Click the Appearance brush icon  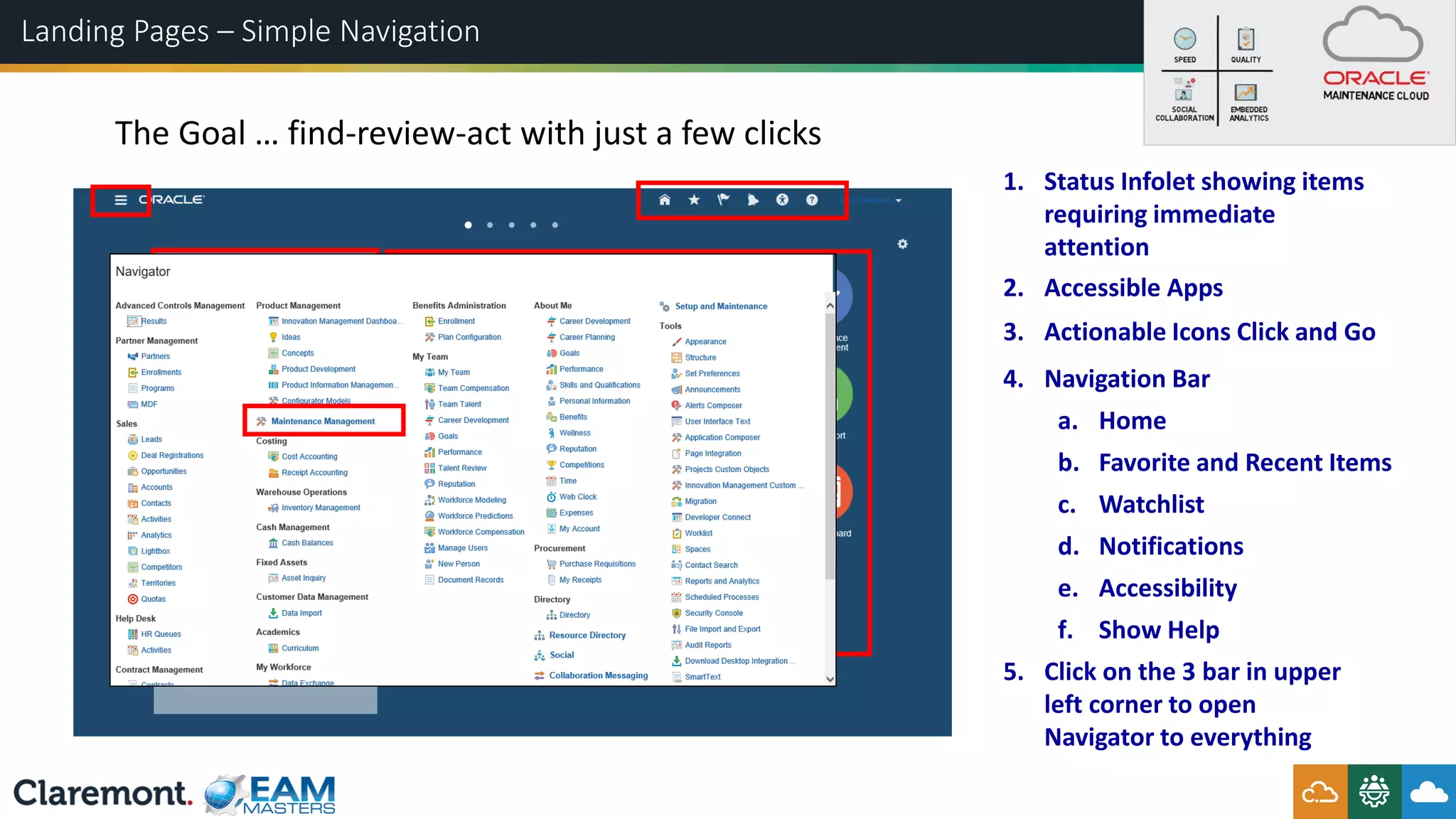[x=677, y=342]
